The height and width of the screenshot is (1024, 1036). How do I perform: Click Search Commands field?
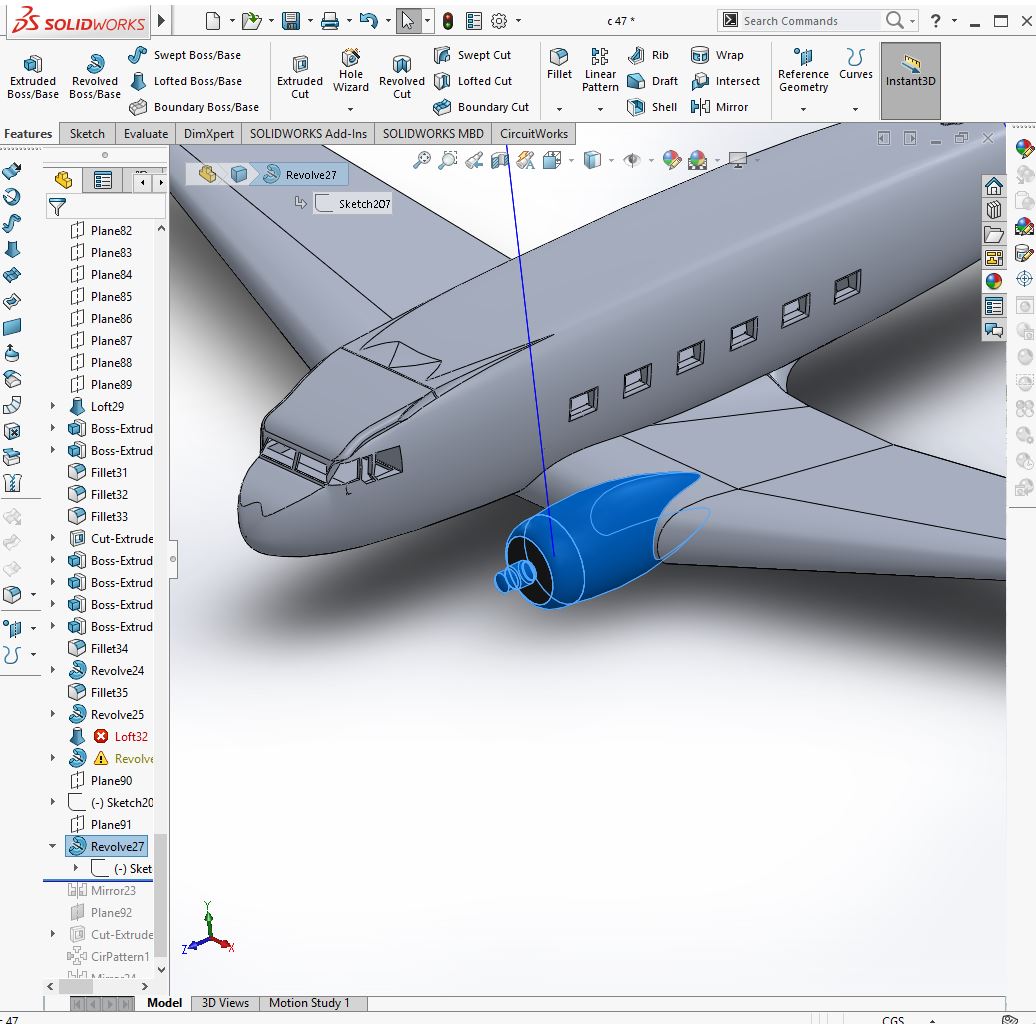click(809, 21)
